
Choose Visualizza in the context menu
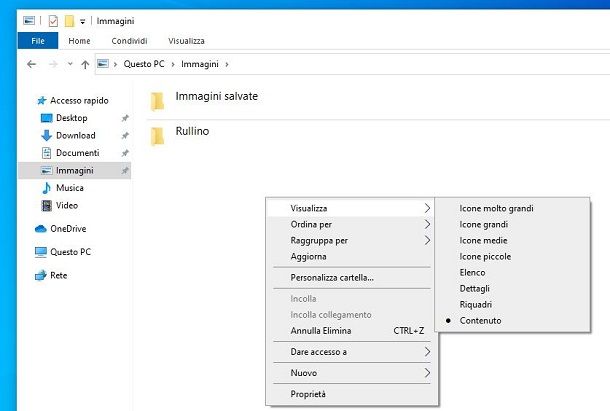tap(350, 209)
